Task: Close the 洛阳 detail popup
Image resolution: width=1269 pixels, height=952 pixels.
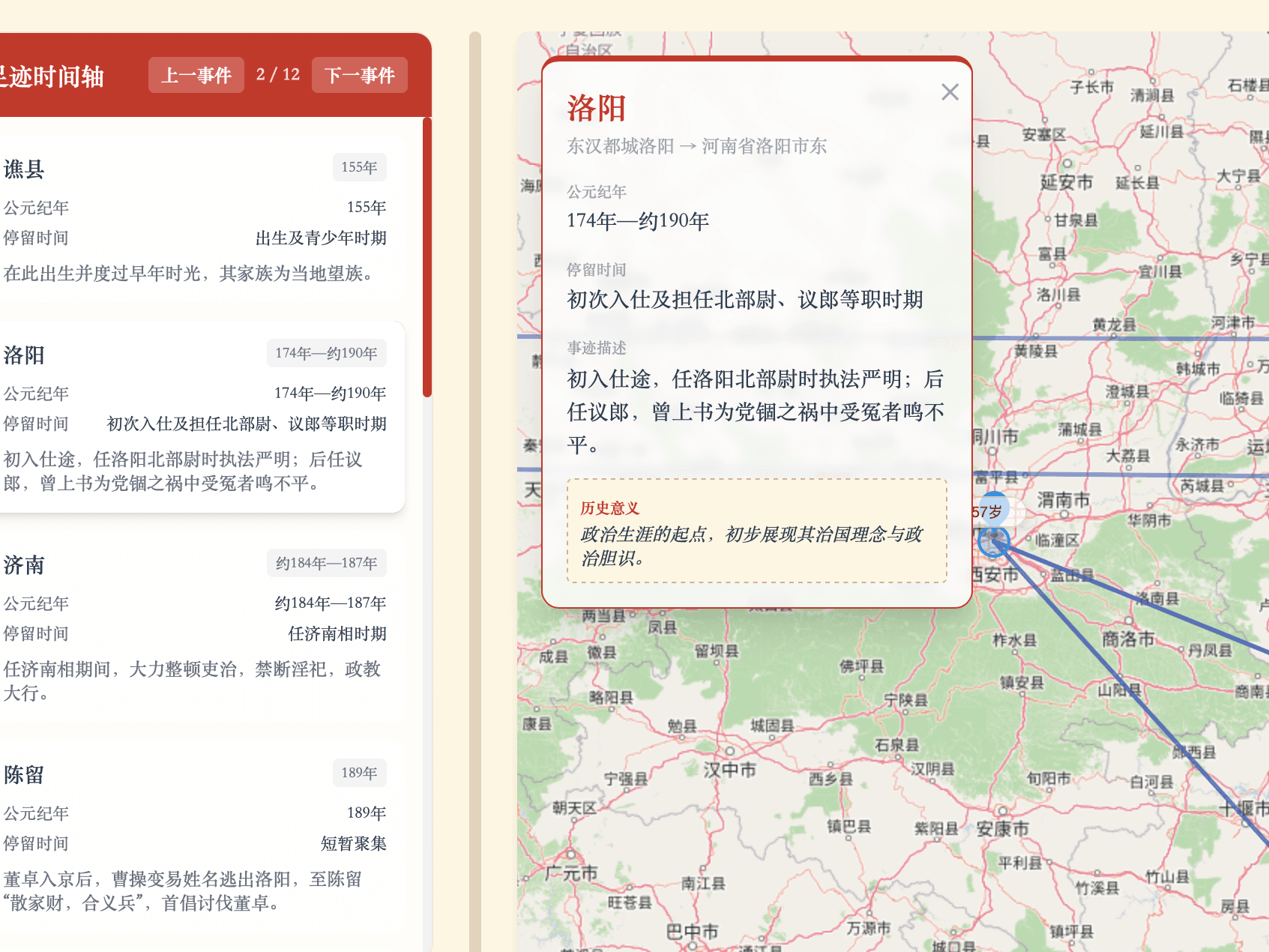Action: pos(950,91)
